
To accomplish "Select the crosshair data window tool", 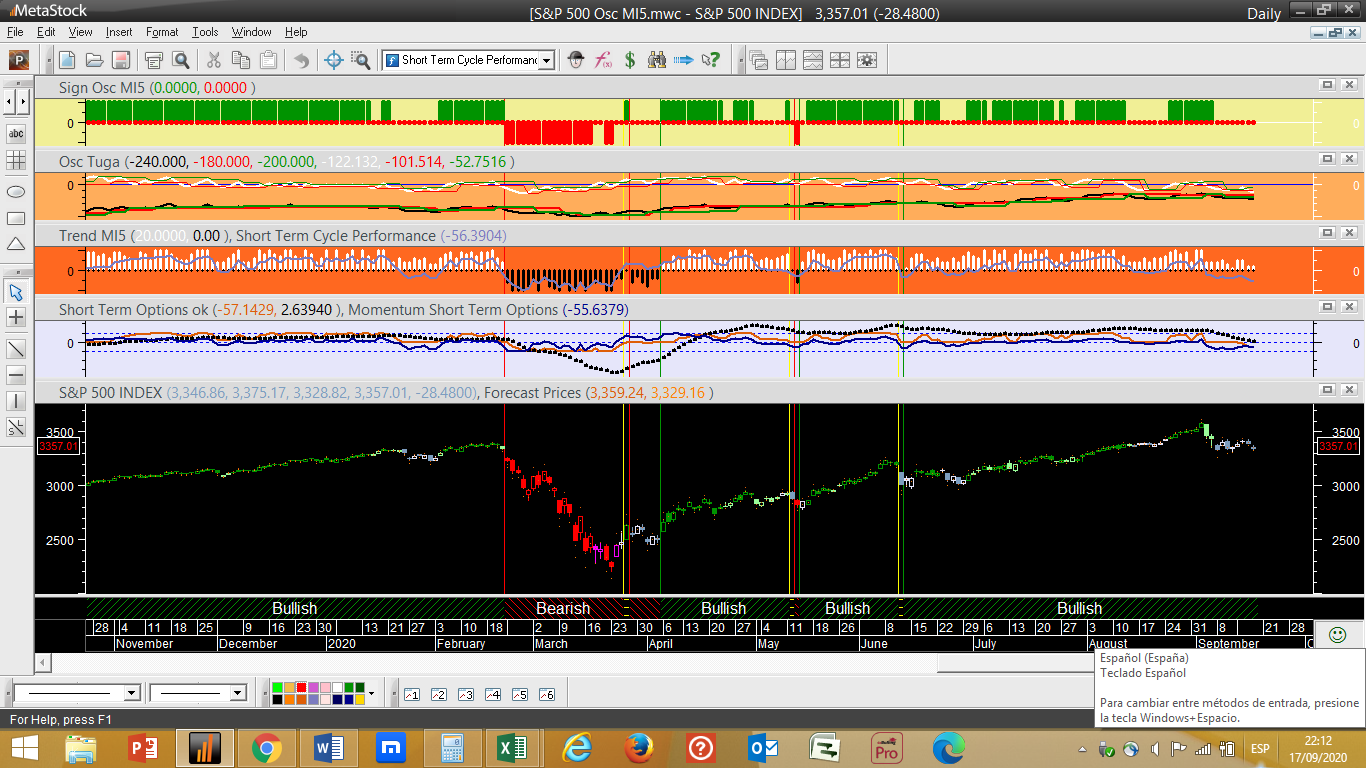I will coord(335,60).
